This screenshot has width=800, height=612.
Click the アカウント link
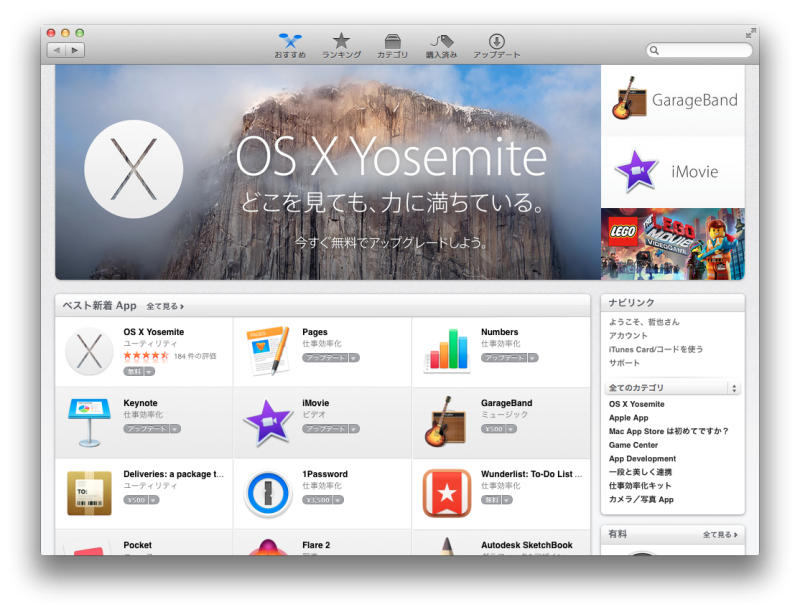coord(628,336)
